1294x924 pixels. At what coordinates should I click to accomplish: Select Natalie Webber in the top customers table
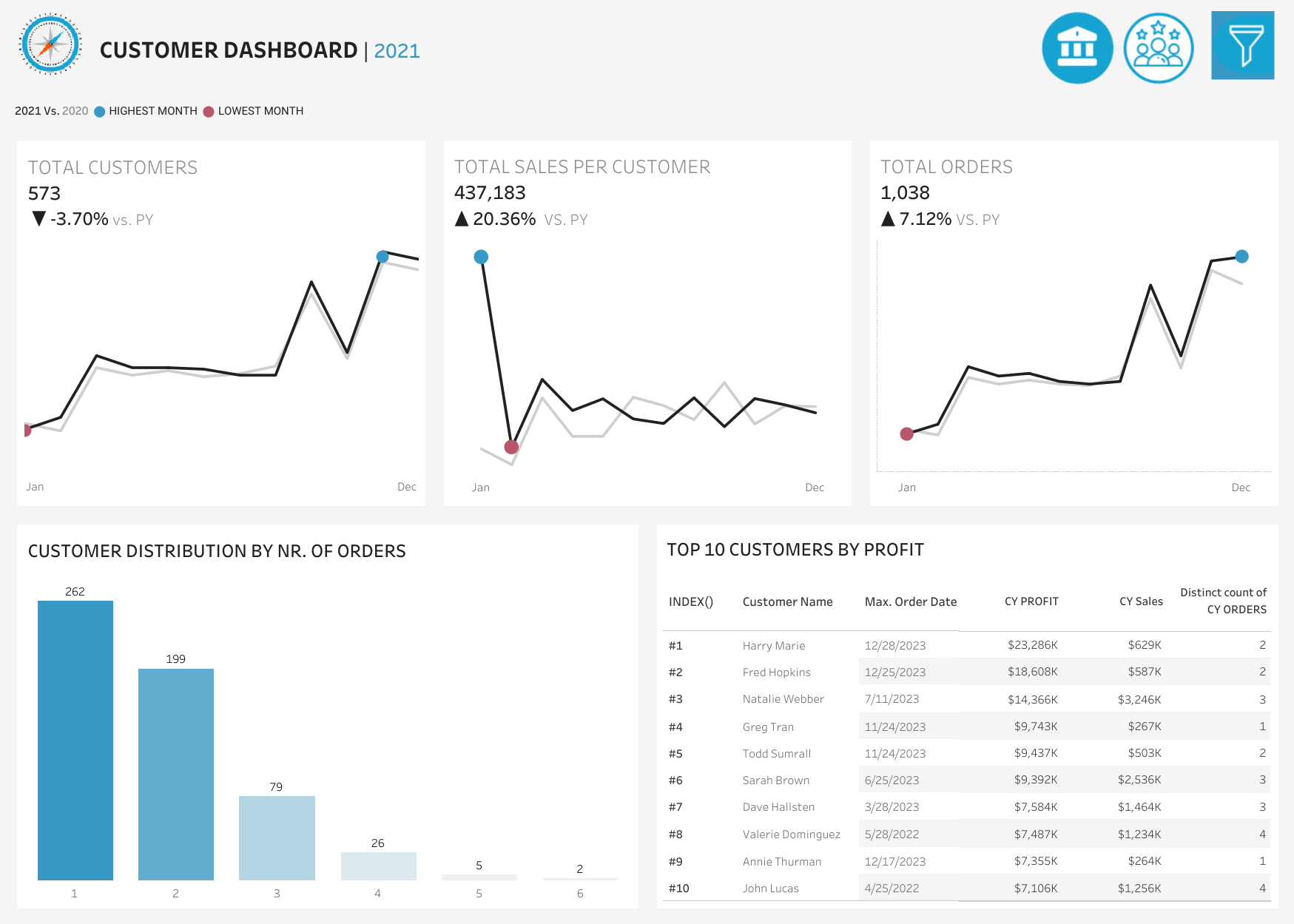783,699
